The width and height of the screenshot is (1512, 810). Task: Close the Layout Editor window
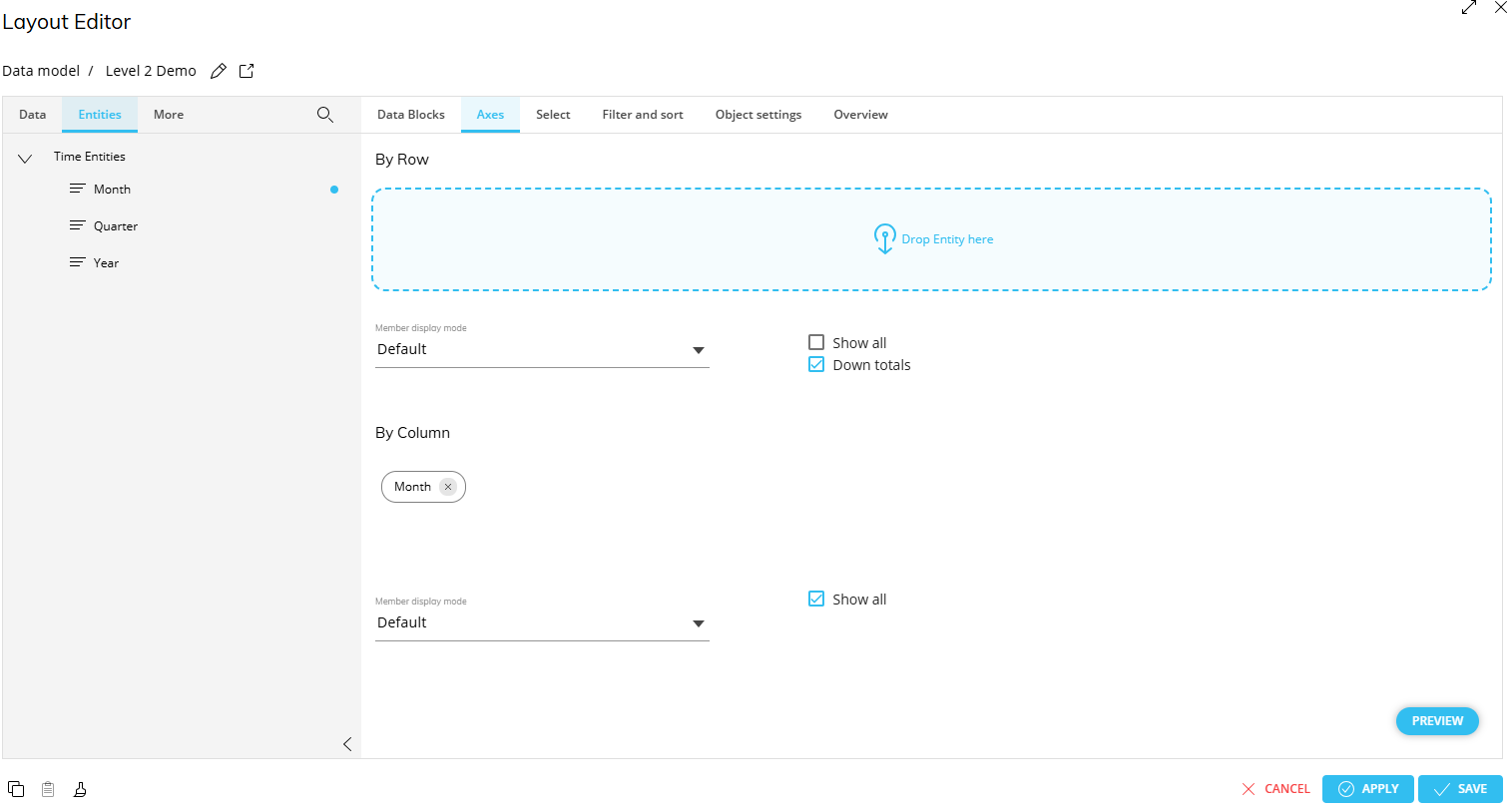(x=1501, y=8)
